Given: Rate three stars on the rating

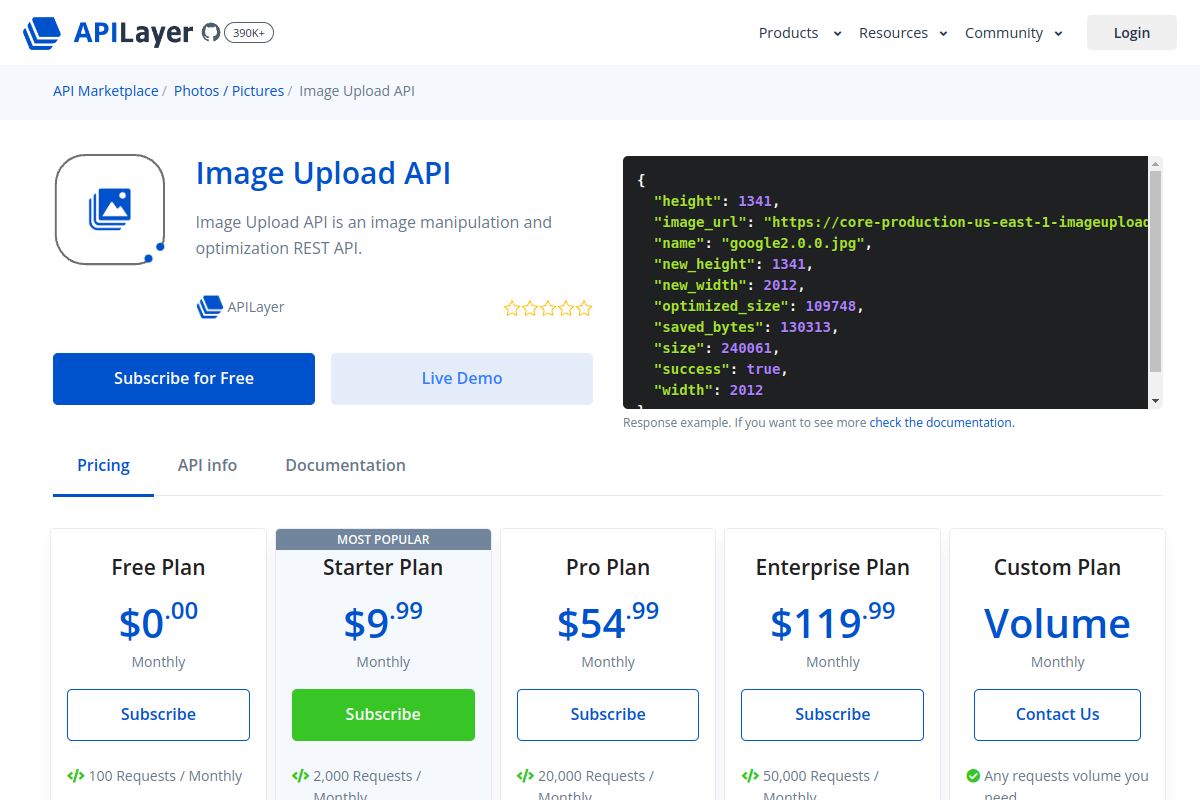Looking at the screenshot, I should [x=548, y=308].
